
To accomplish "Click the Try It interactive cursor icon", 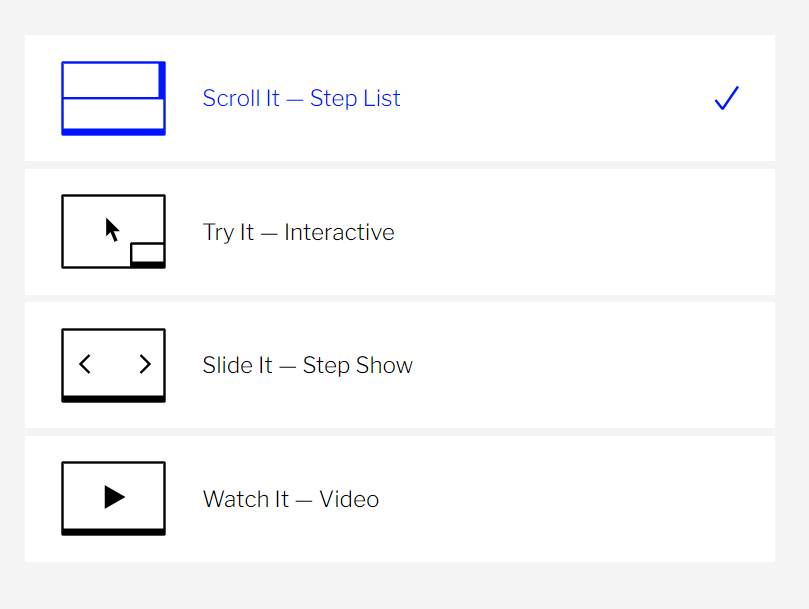I will tap(113, 231).
